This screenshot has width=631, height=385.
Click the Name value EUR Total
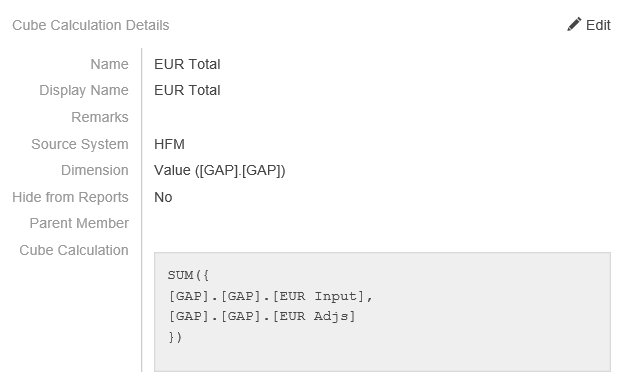(x=187, y=64)
